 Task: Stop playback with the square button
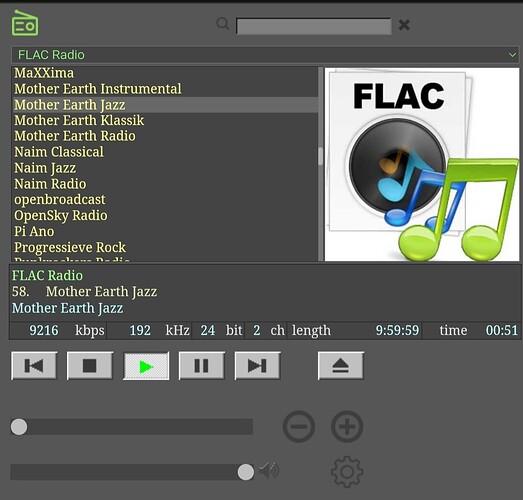point(90,366)
